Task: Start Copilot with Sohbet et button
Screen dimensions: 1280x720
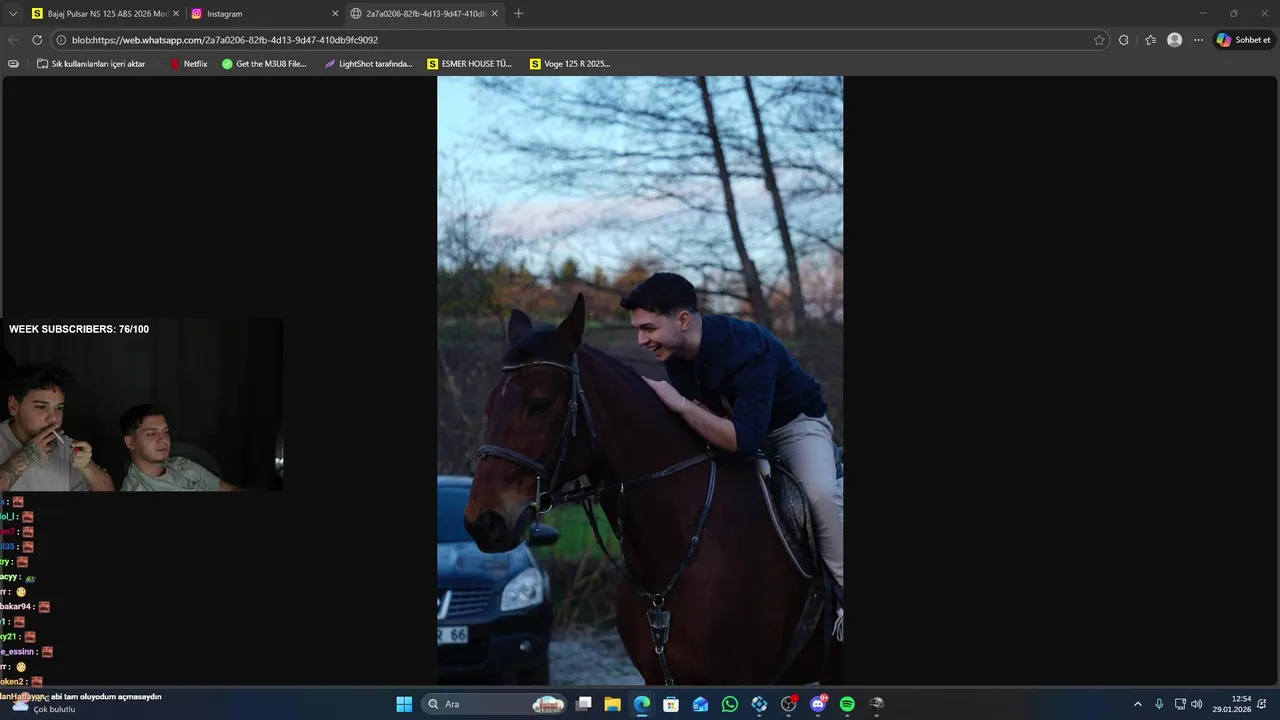Action: (1243, 40)
